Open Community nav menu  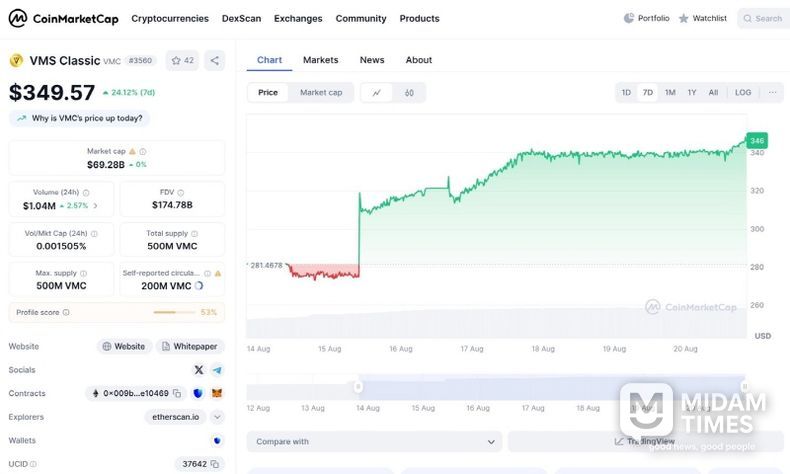tap(361, 19)
